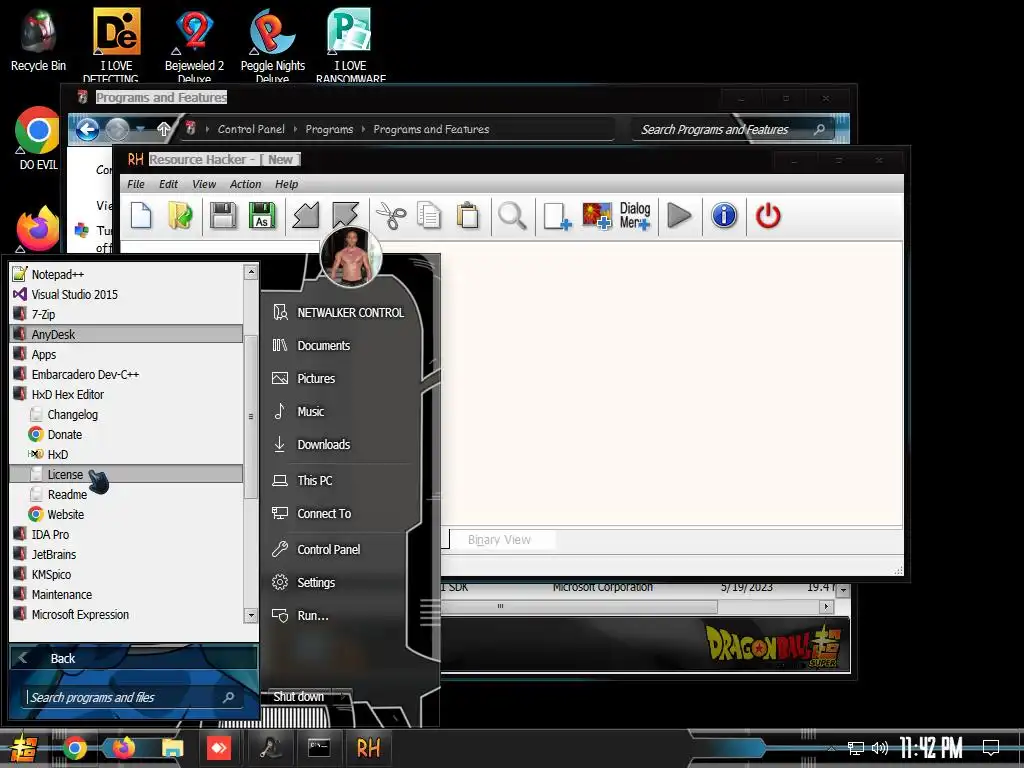Image resolution: width=1024 pixels, height=768 pixels.
Task: Expand AnyDesk folder in Start menu
Action: tap(127, 334)
